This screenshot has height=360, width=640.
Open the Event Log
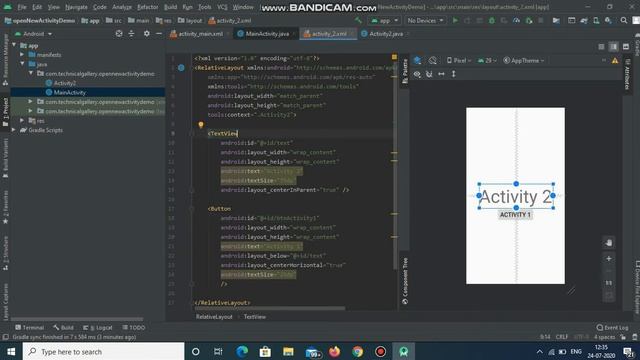click(612, 327)
